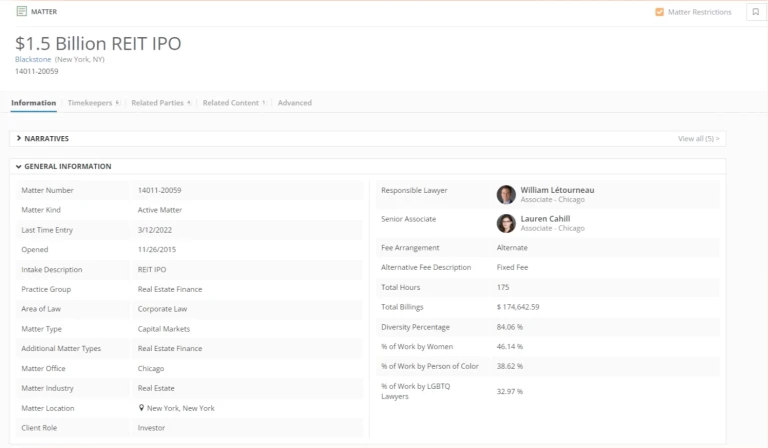Expand the Narratives section
The image size is (768, 448).
click(x=19, y=138)
